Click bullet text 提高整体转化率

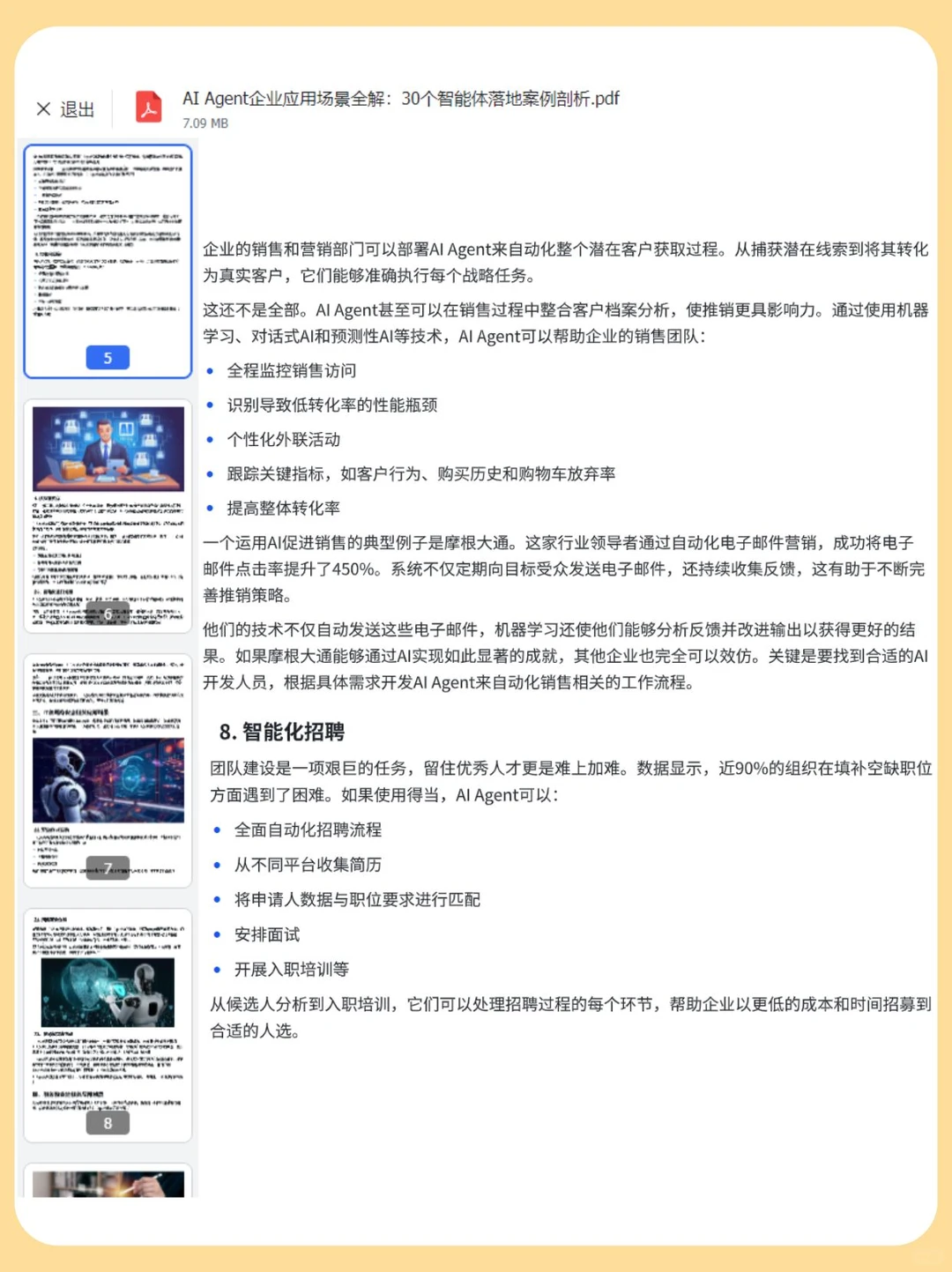(284, 509)
